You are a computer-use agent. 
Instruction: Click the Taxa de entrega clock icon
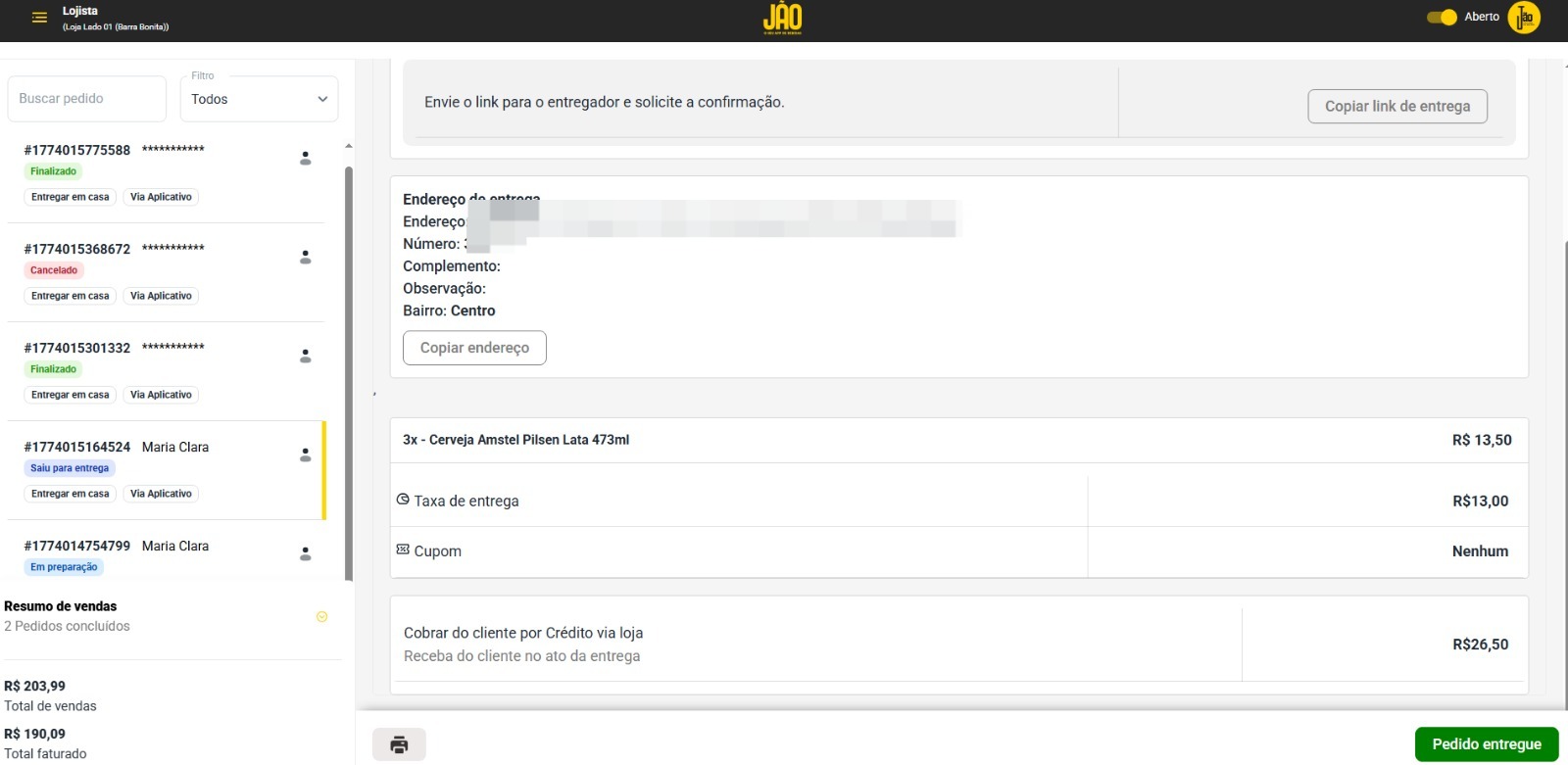(403, 500)
